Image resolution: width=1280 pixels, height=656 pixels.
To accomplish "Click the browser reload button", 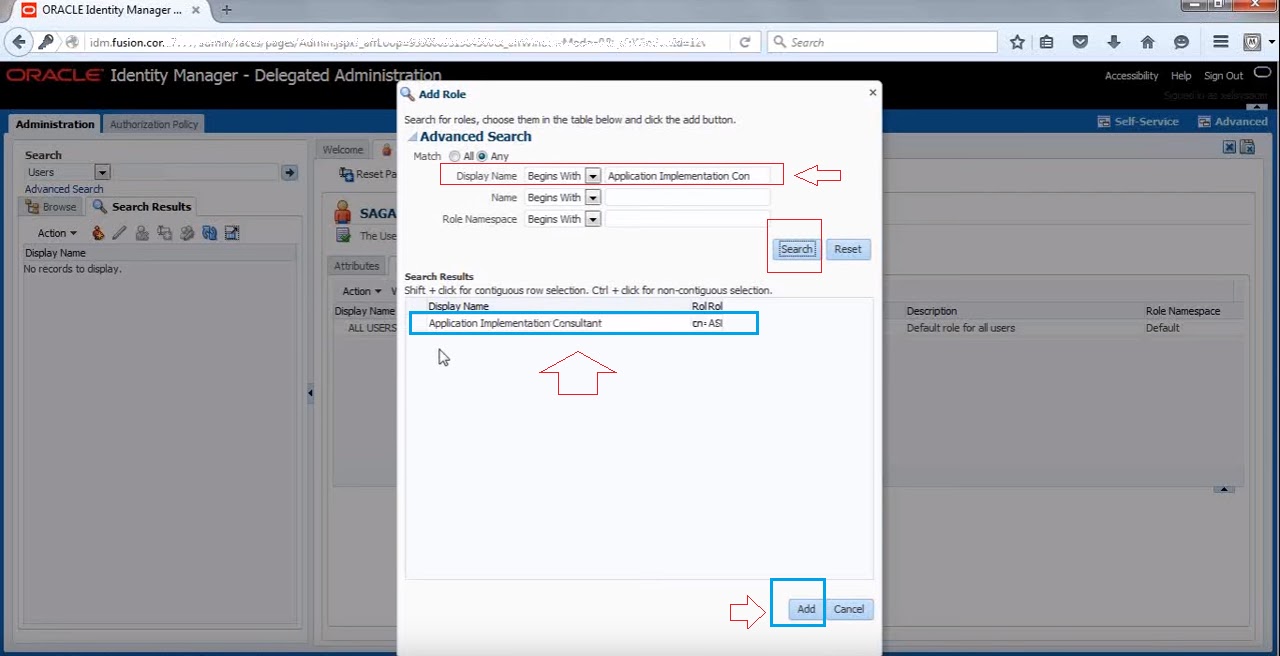I will (744, 42).
